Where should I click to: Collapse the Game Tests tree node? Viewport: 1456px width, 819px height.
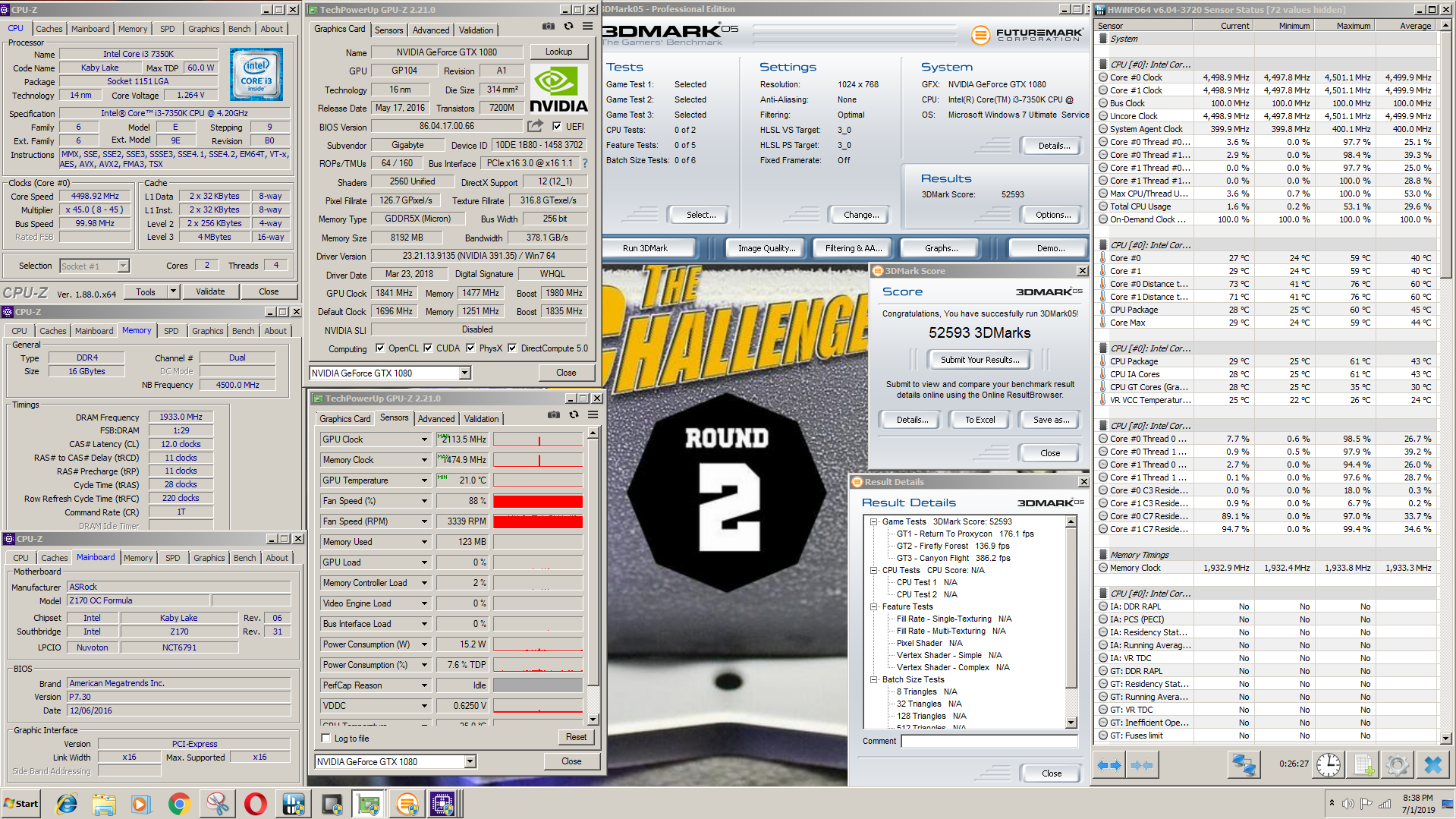click(x=873, y=521)
